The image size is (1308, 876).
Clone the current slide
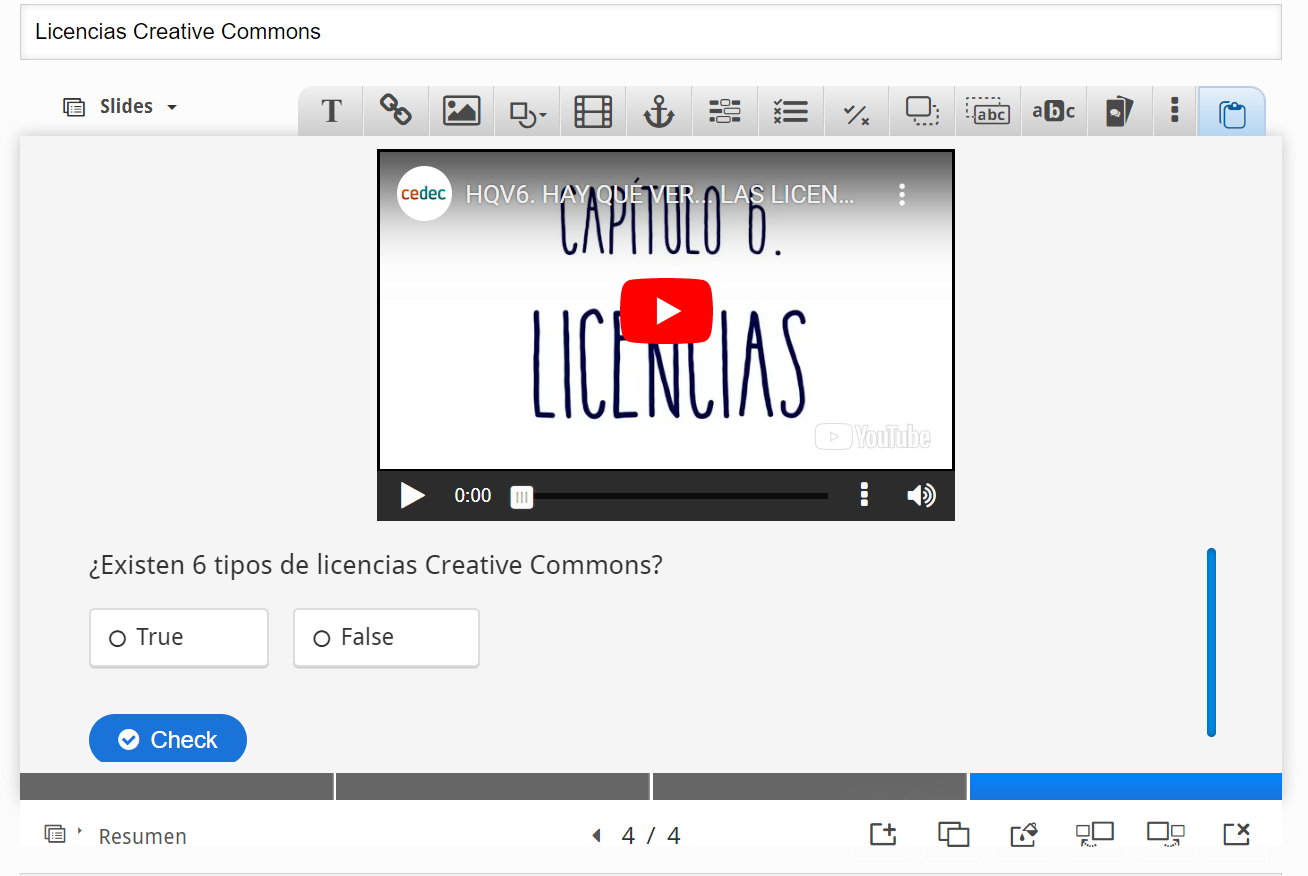coord(954,833)
